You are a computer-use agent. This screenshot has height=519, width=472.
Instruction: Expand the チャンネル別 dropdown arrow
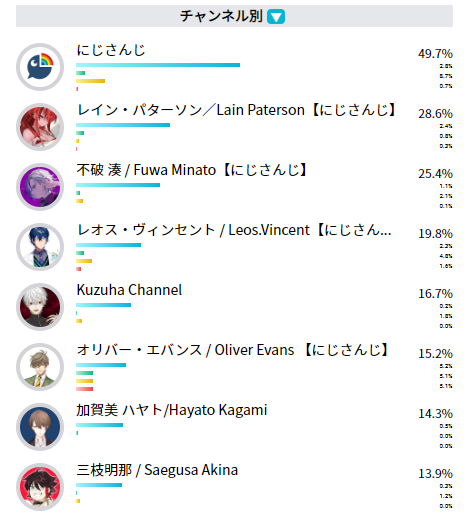(276, 16)
